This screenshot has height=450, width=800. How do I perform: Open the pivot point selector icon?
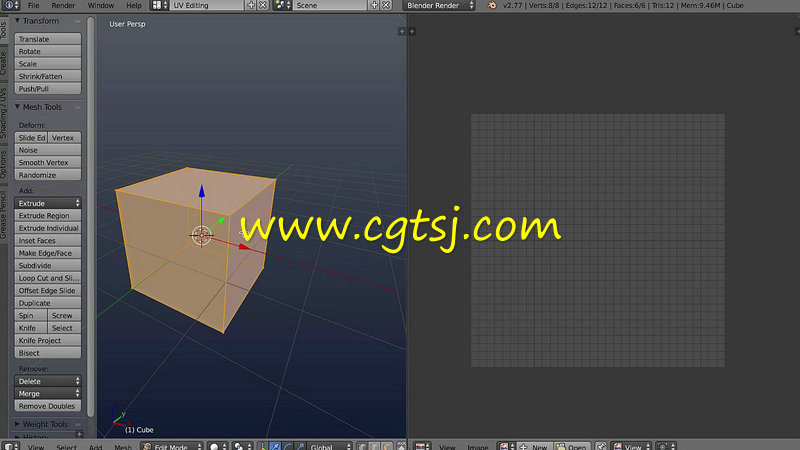click(242, 446)
